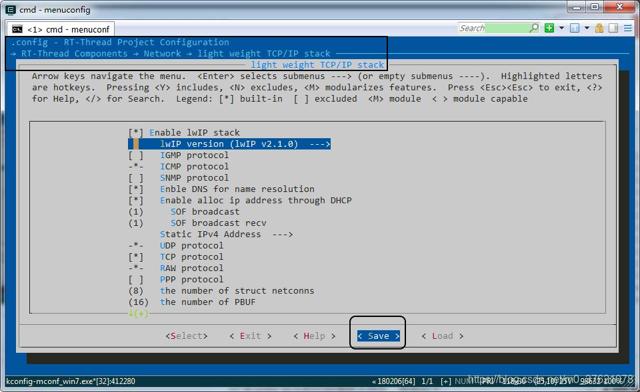The width and height of the screenshot is (640, 392).
Task: Click kconfig-mconf_win7.exe status bar entry
Action: tap(71, 381)
